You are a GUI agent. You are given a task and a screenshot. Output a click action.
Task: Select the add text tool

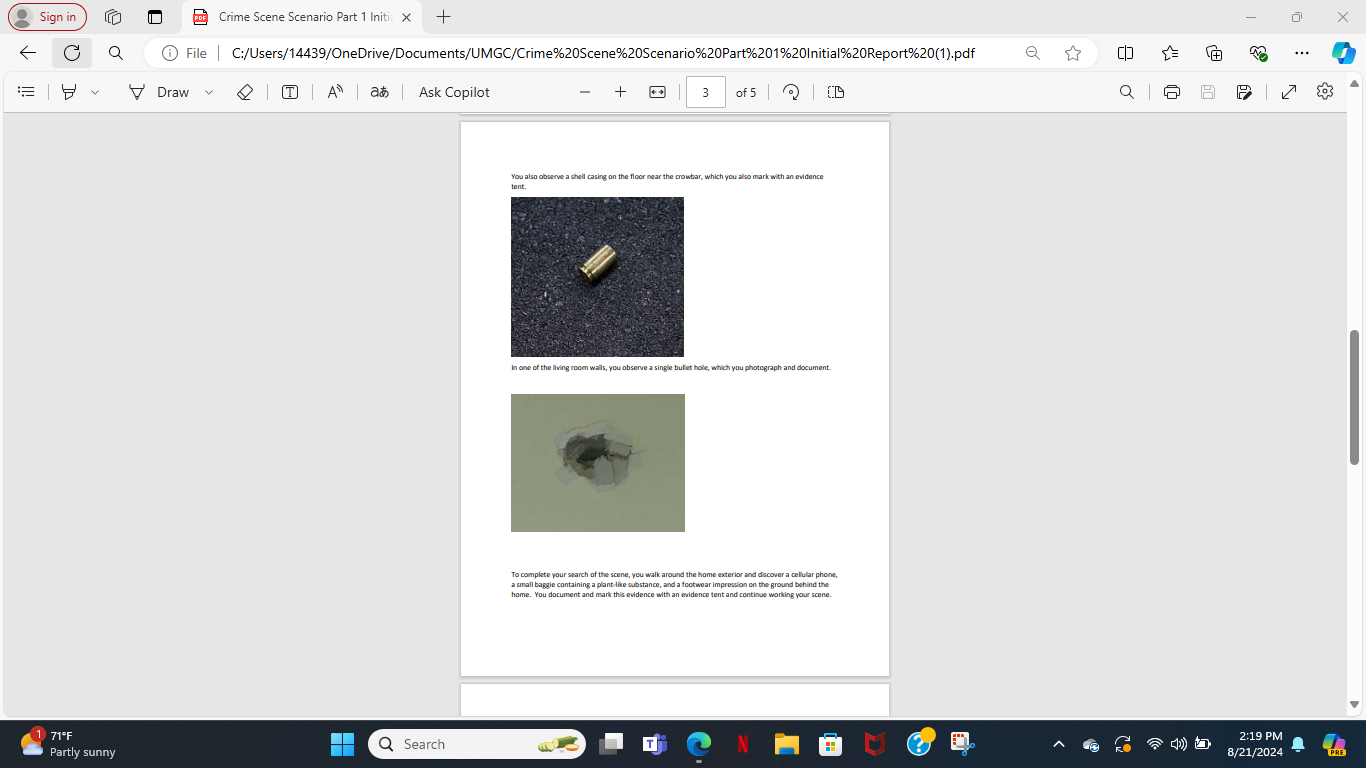289,91
